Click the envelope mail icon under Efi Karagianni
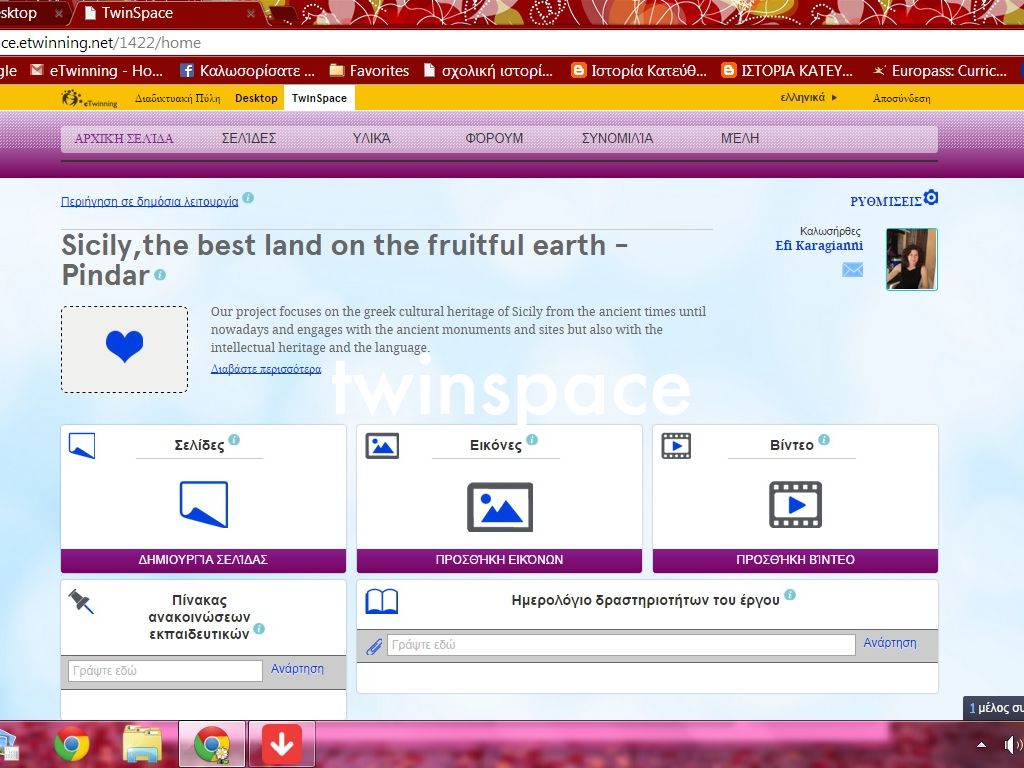Screen dimensions: 1024x768 click(x=852, y=269)
